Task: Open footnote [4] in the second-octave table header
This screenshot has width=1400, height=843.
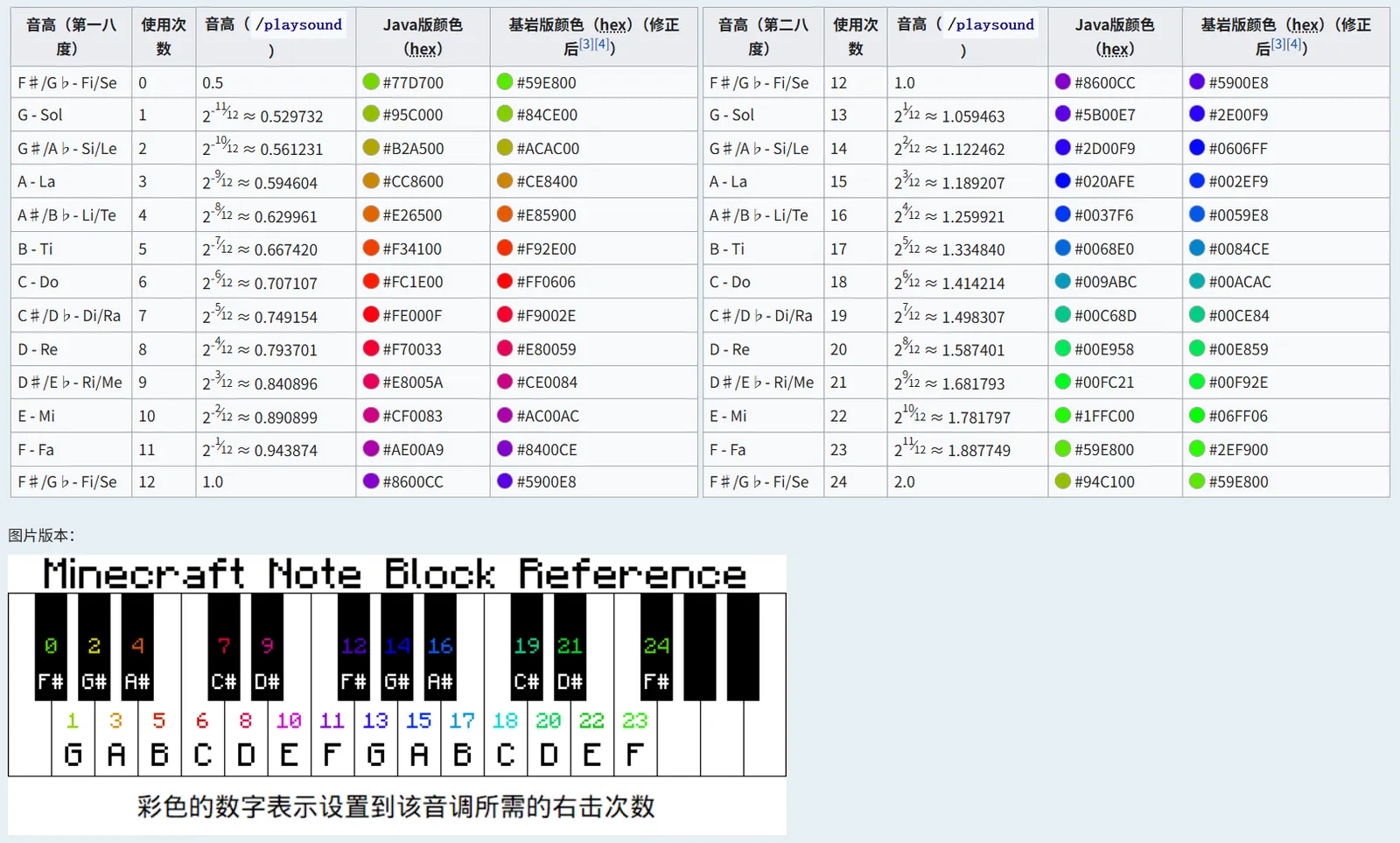Action: pyautogui.click(x=1293, y=45)
